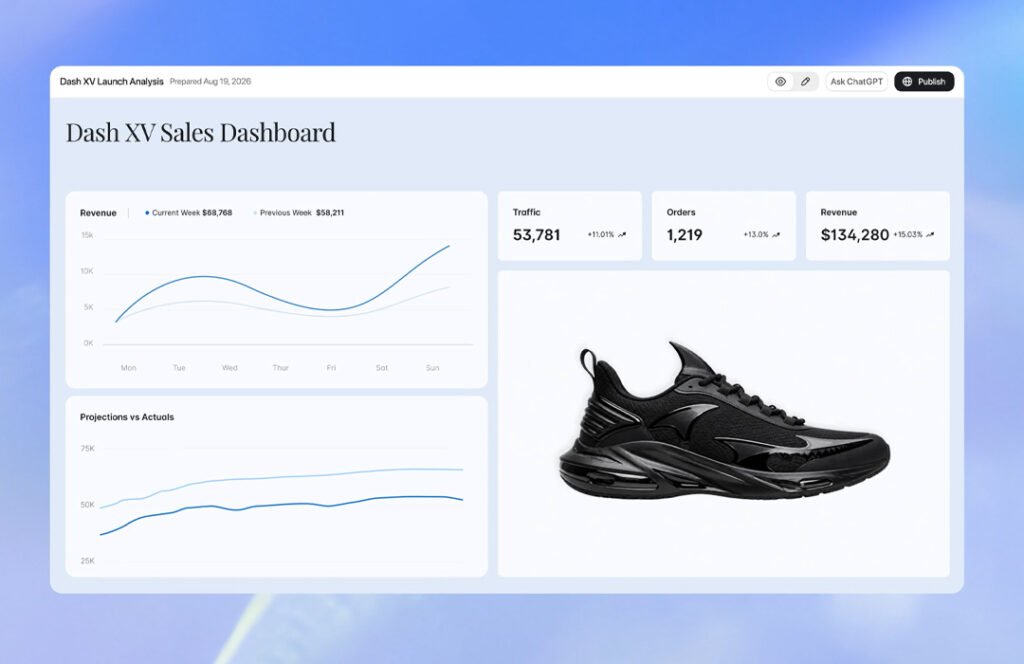Click the Dash XV Sales Dashboard heading
Viewport: 1024px width, 664px height.
[x=200, y=133]
